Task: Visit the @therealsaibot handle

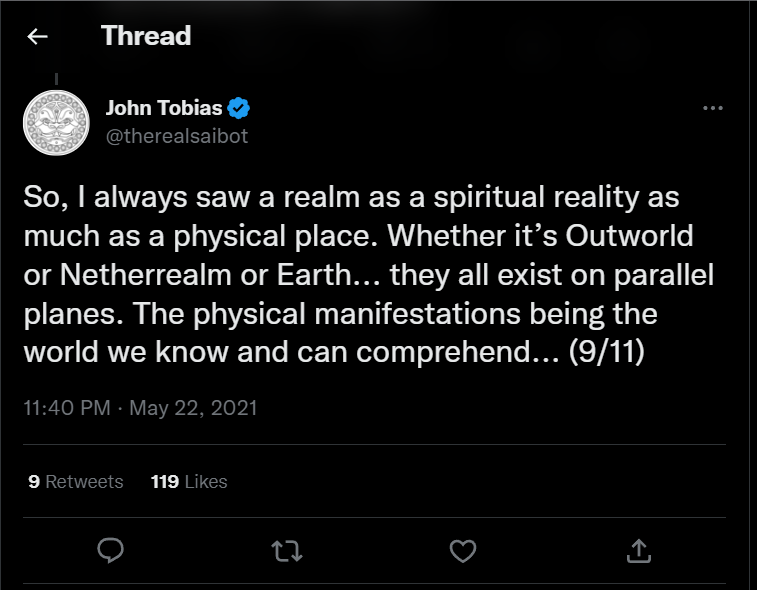Action: coord(176,136)
